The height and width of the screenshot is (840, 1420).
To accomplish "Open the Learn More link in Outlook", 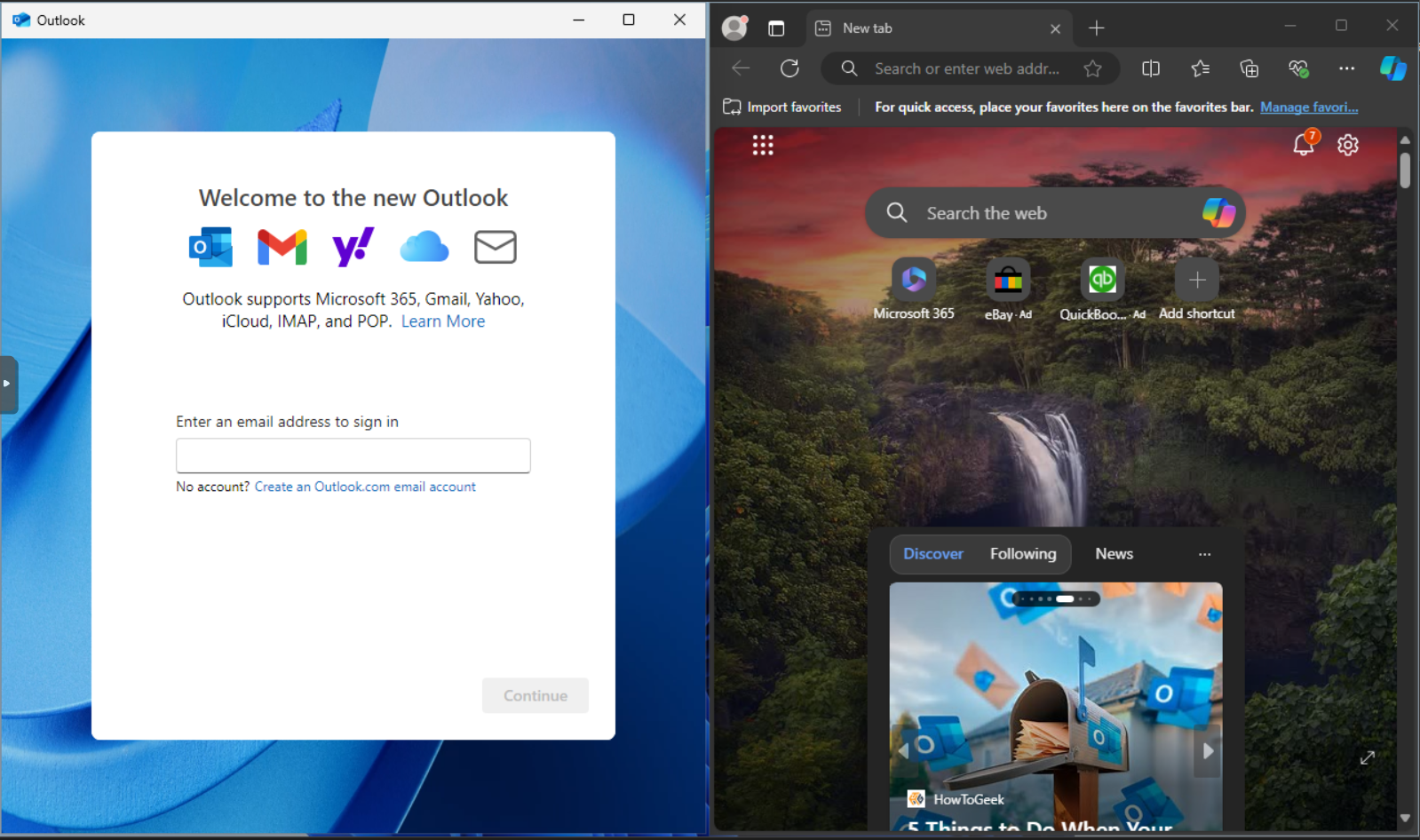I will click(x=443, y=321).
